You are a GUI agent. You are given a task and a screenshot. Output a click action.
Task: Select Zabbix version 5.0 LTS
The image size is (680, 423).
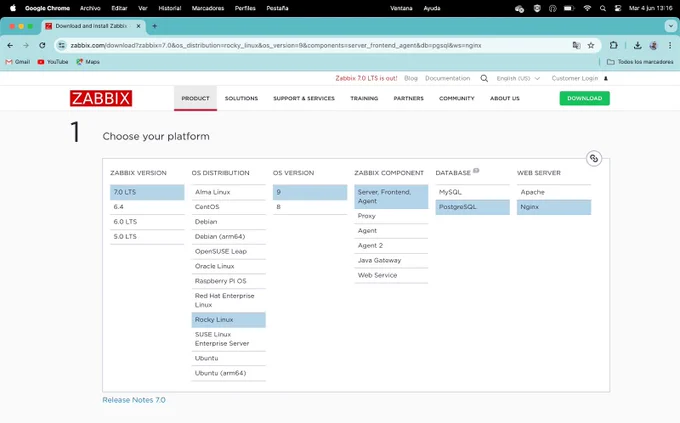[x=147, y=237]
